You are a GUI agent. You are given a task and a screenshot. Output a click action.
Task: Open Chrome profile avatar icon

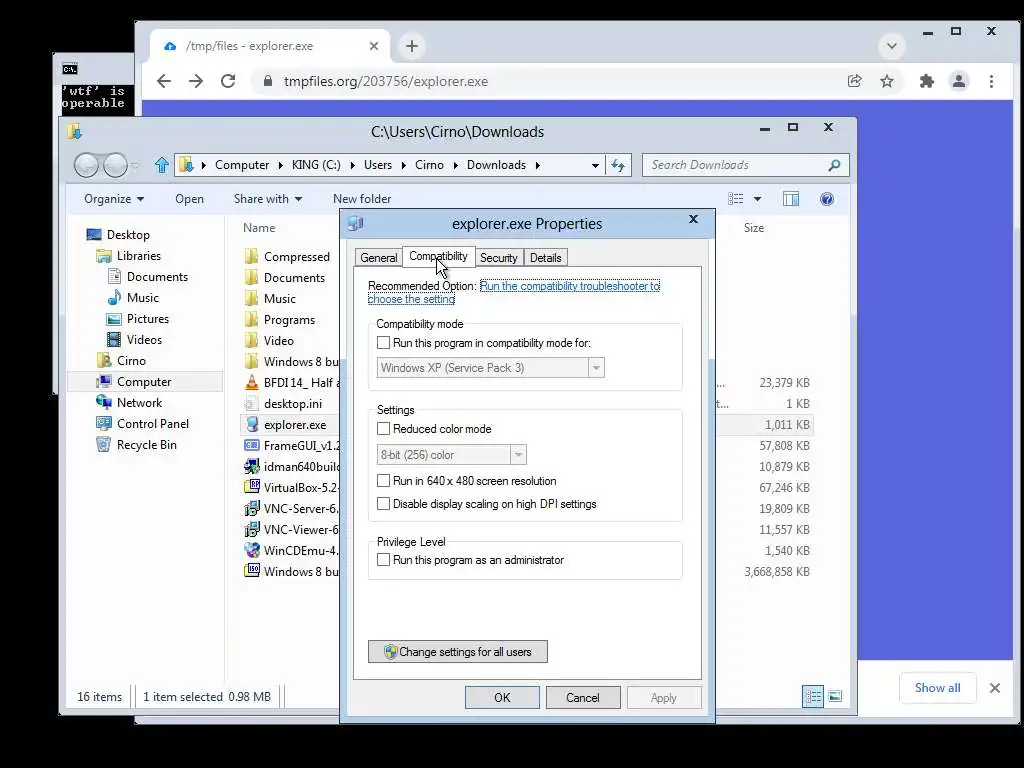click(x=959, y=81)
